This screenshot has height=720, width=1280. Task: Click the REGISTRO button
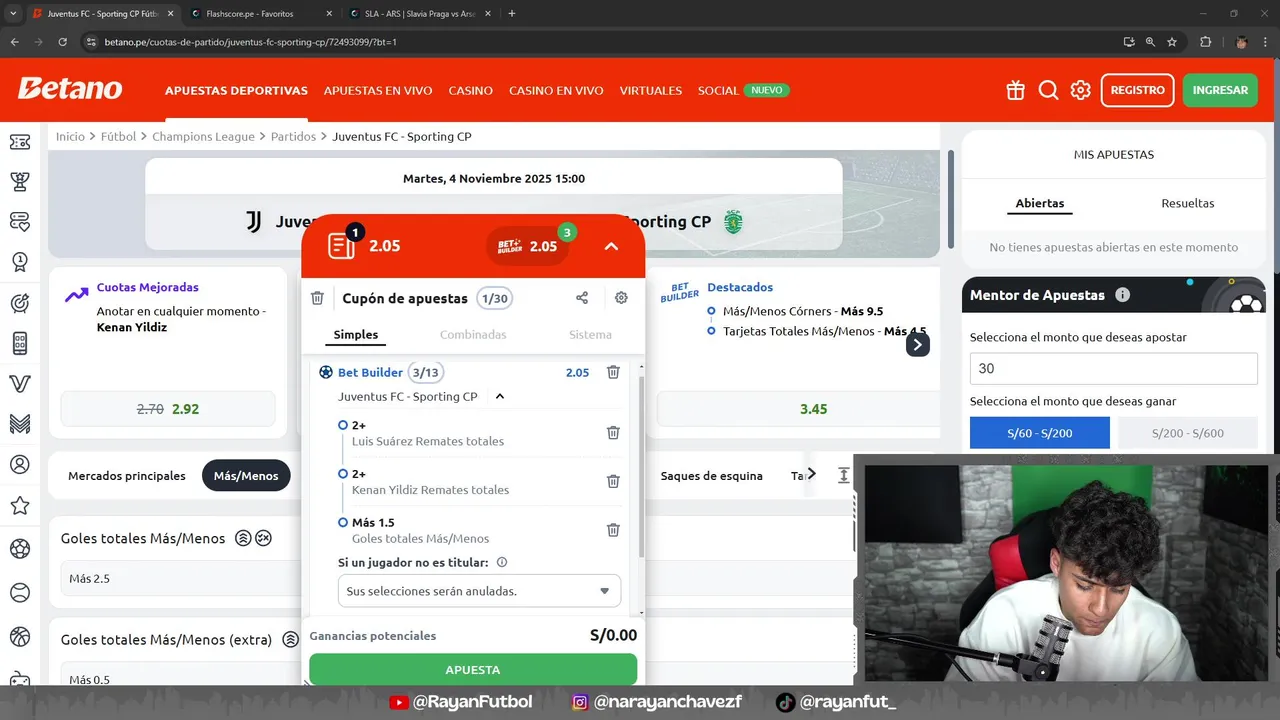(1137, 90)
